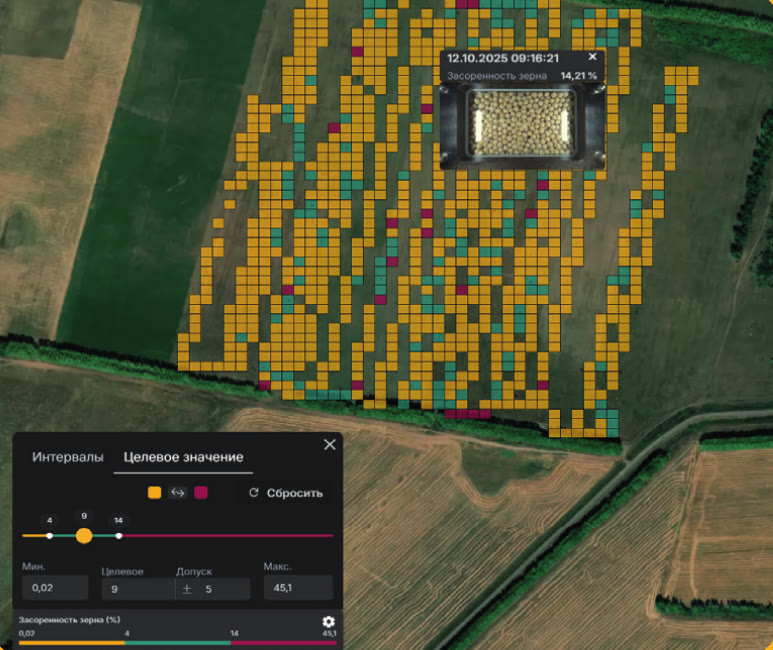Close the target value settings panel
The image size is (773, 650).
330,444
